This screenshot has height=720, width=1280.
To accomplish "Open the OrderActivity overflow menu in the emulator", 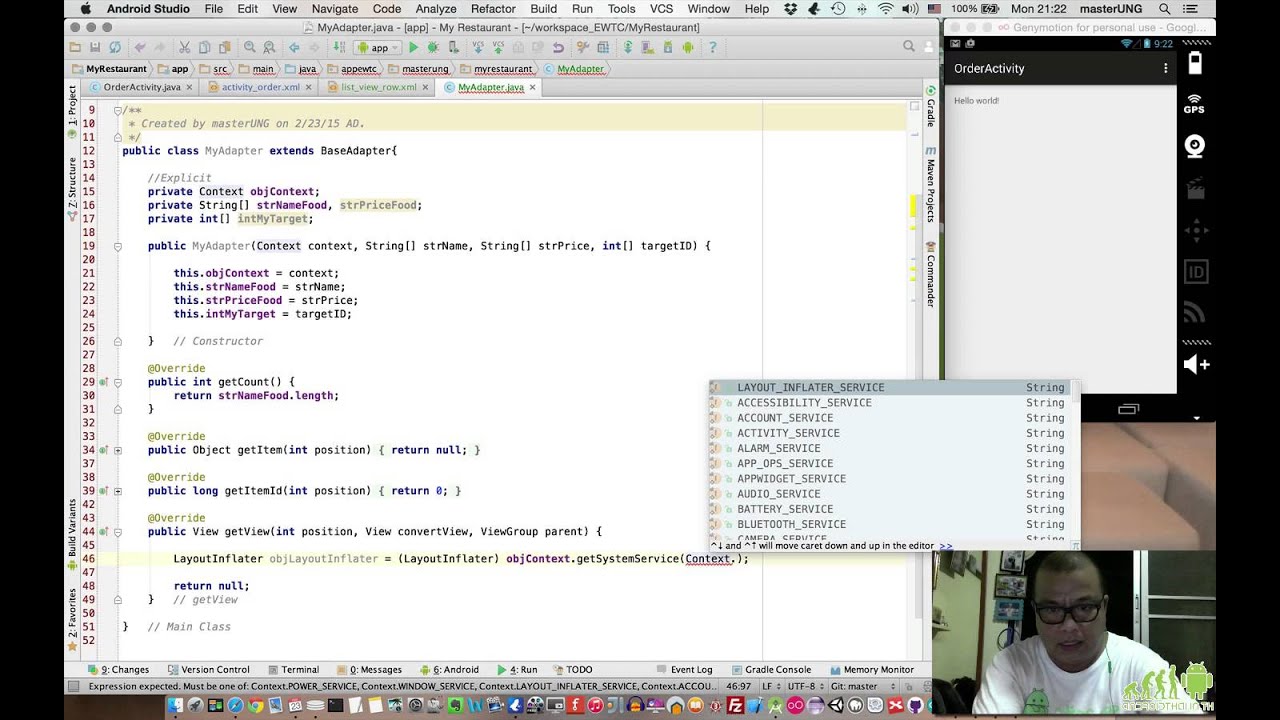I will point(1165,68).
